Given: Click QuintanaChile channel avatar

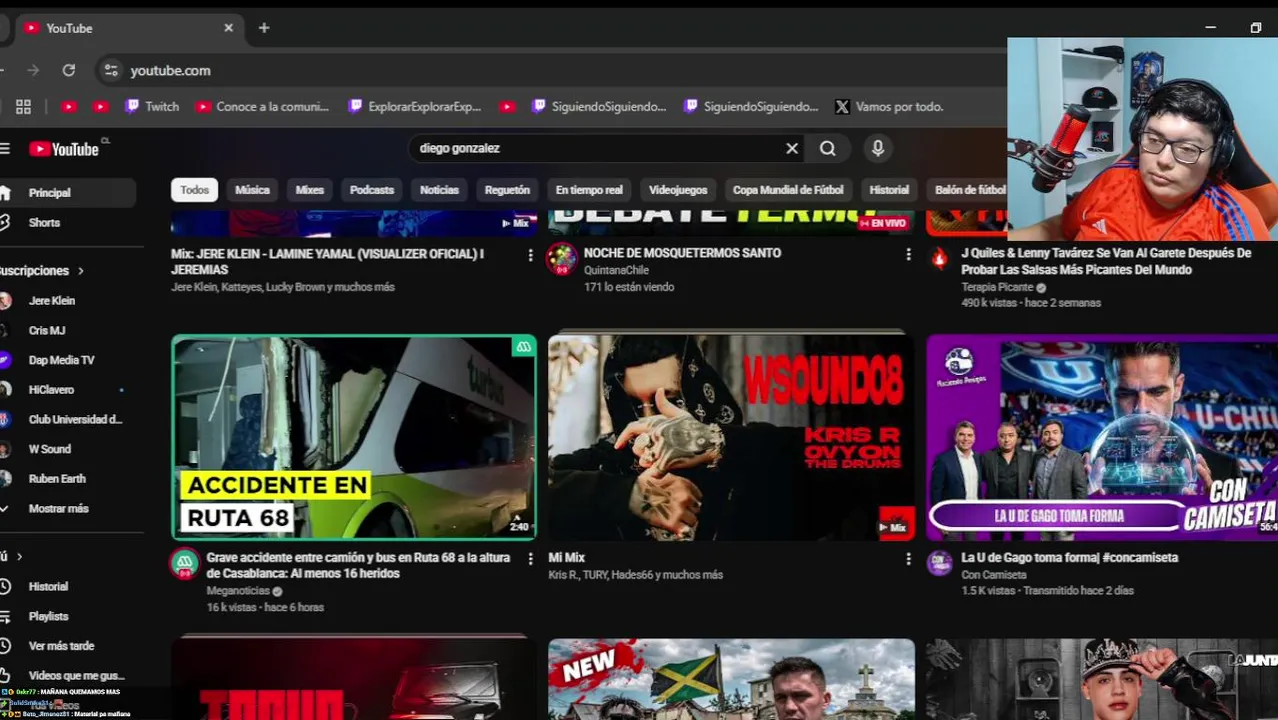Looking at the screenshot, I should pos(562,259).
